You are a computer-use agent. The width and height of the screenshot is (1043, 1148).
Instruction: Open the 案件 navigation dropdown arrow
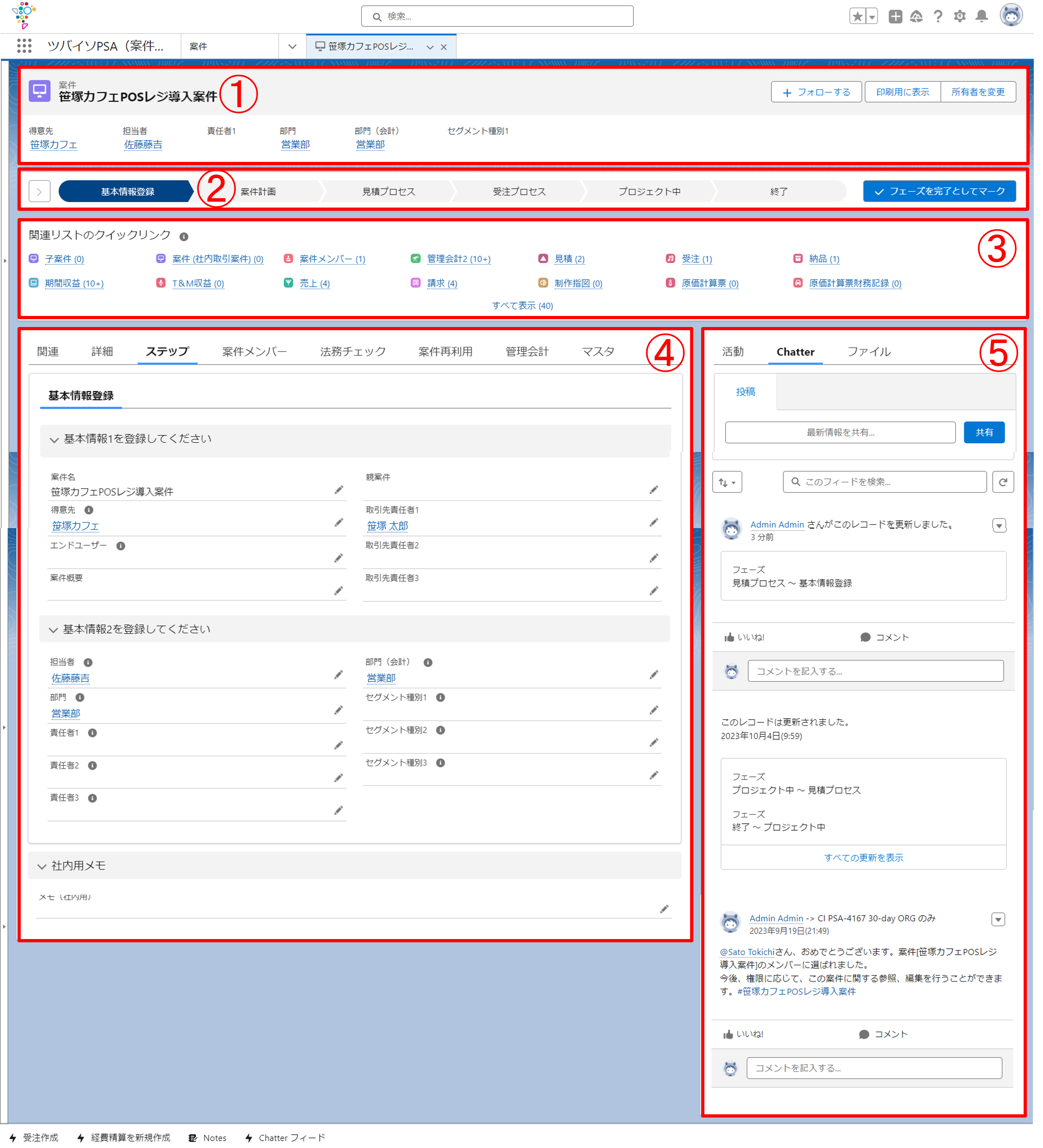click(x=292, y=46)
